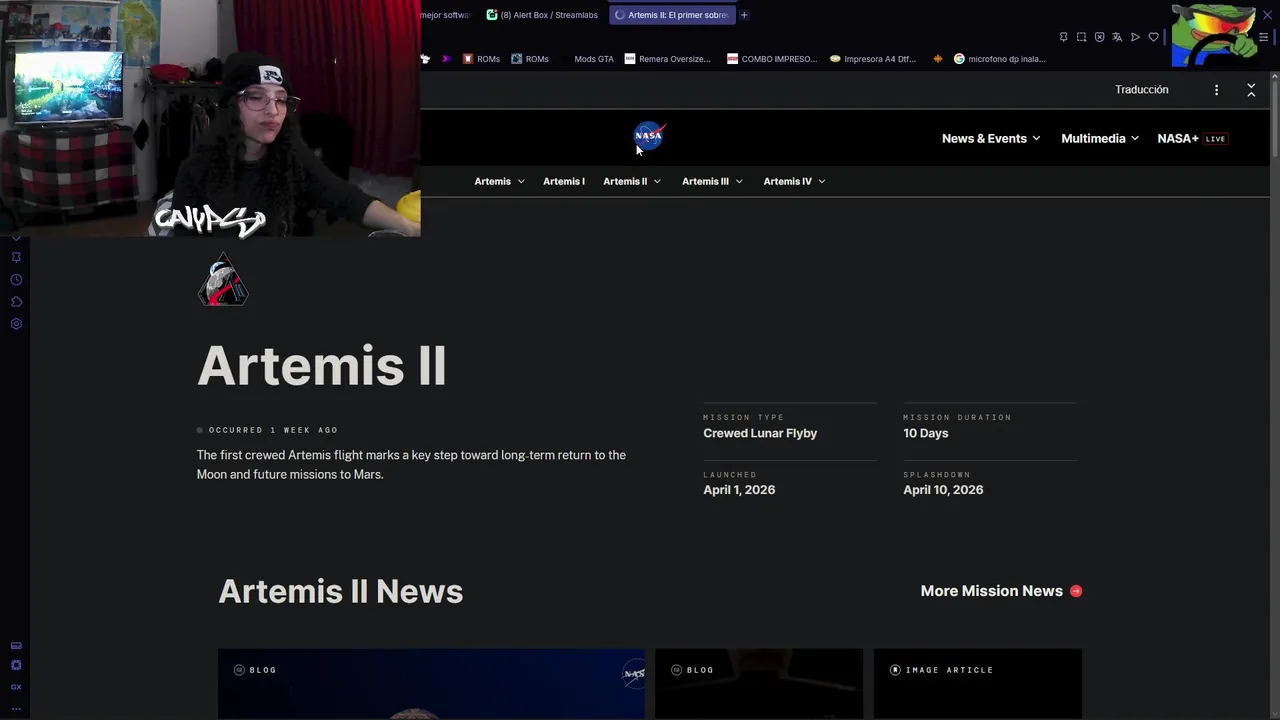
Task: Open browser settings gear in sidebar
Action: (x=16, y=324)
